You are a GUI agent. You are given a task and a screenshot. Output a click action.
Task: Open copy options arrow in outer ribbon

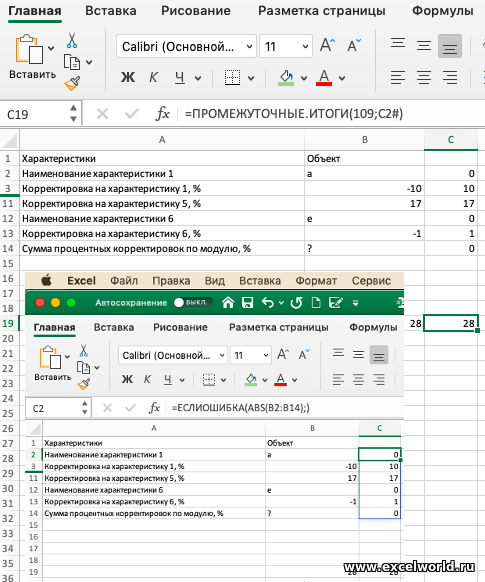point(89,62)
